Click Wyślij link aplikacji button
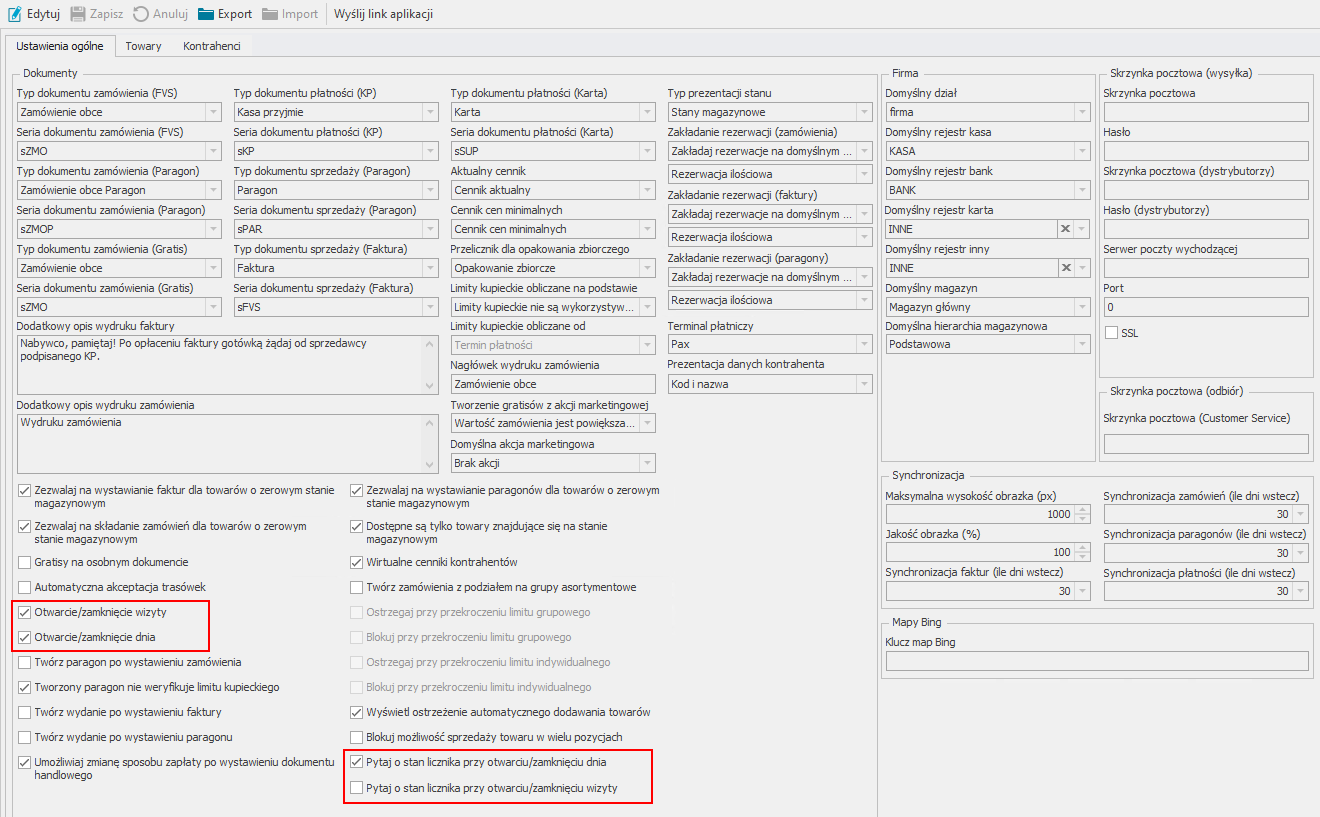Screen dimensions: 1320x817 pos(383,14)
